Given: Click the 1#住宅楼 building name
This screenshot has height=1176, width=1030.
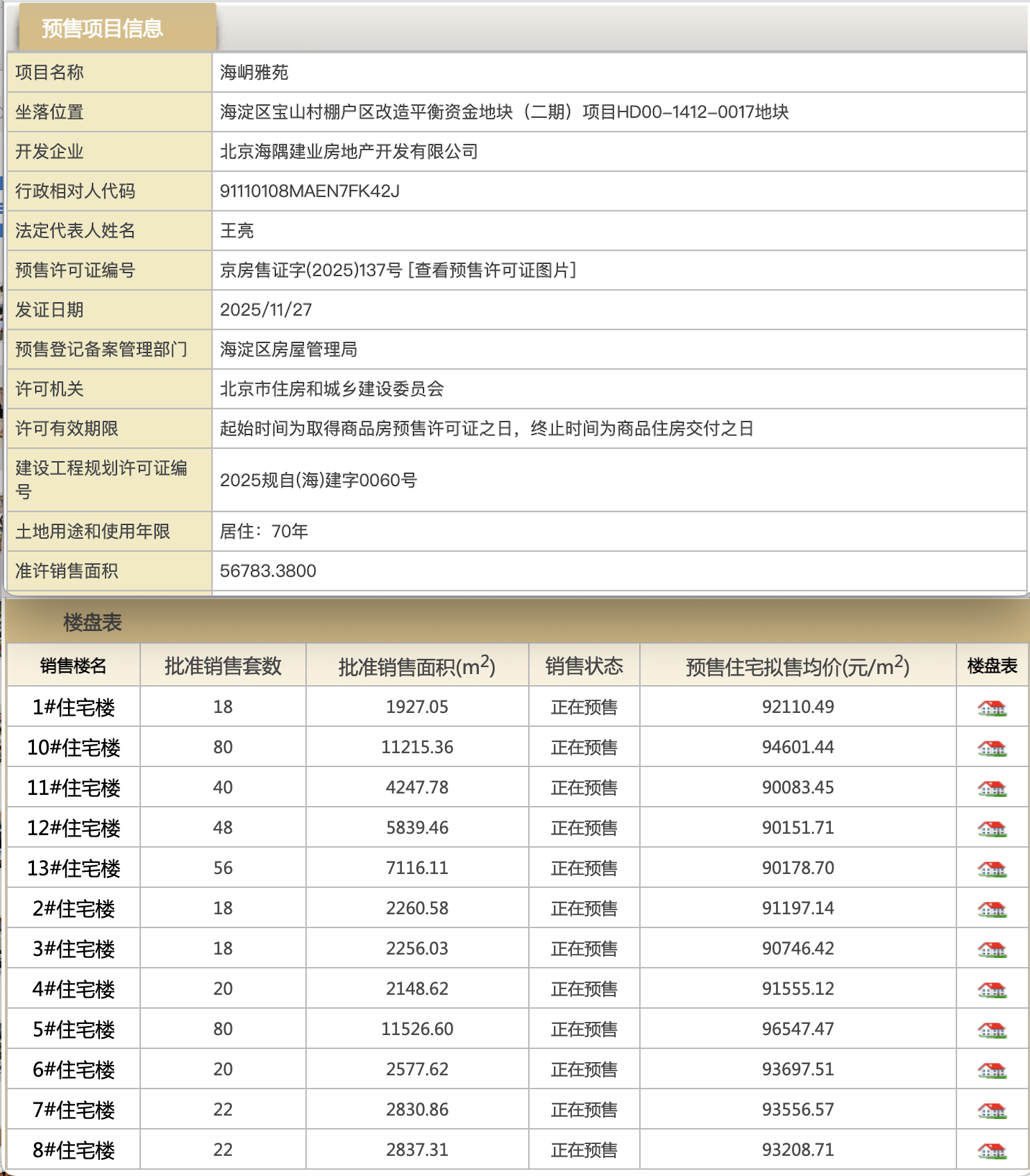Looking at the screenshot, I should [x=74, y=707].
